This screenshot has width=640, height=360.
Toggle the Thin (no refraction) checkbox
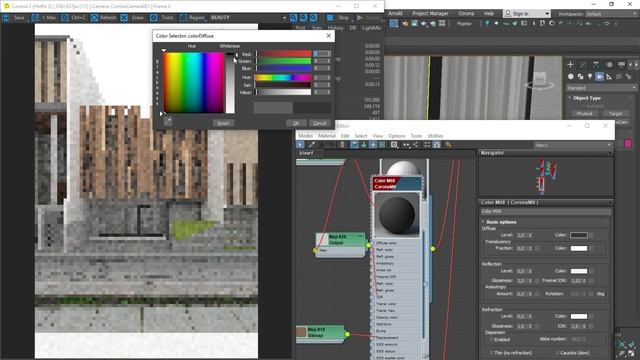[x=491, y=353]
